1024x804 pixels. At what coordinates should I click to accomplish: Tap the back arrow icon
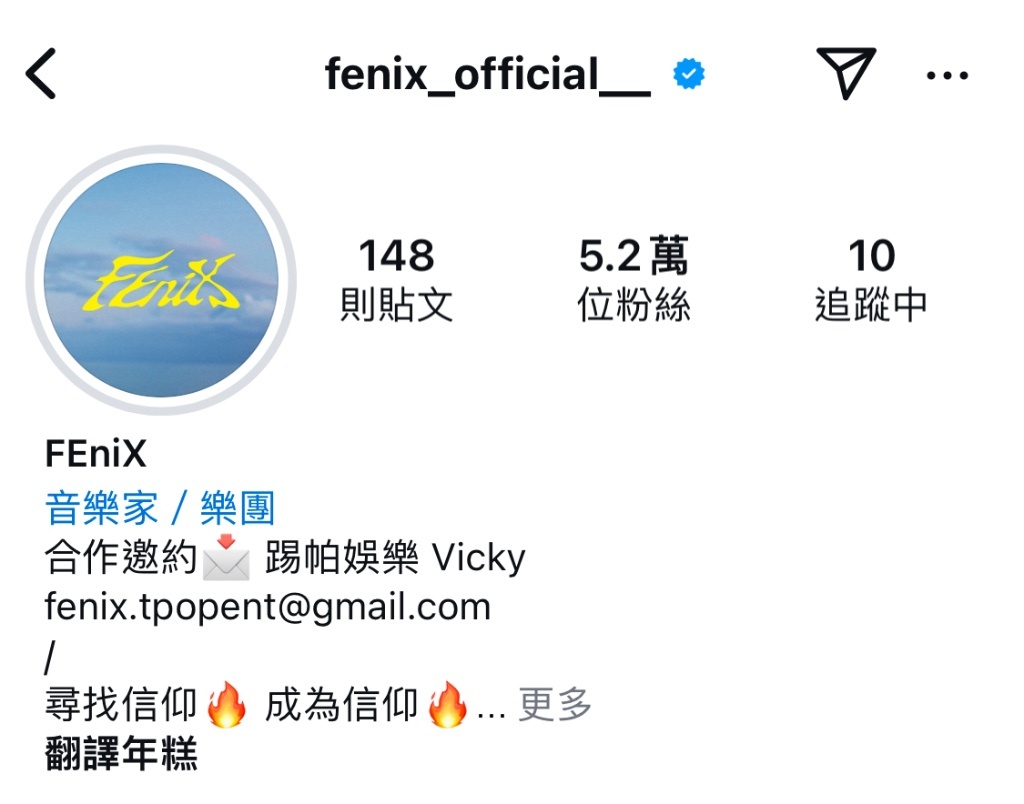pos(40,74)
